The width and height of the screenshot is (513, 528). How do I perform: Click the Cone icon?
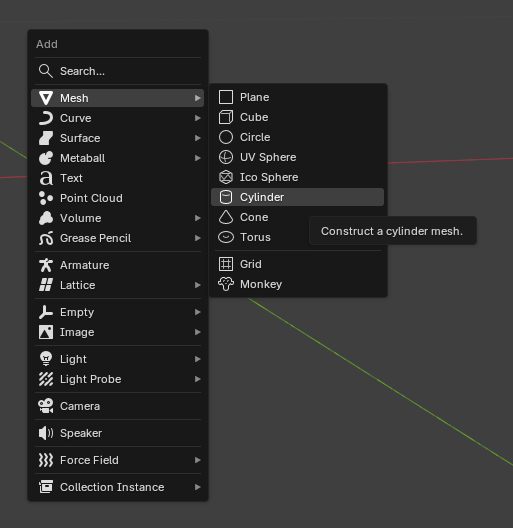pos(226,217)
